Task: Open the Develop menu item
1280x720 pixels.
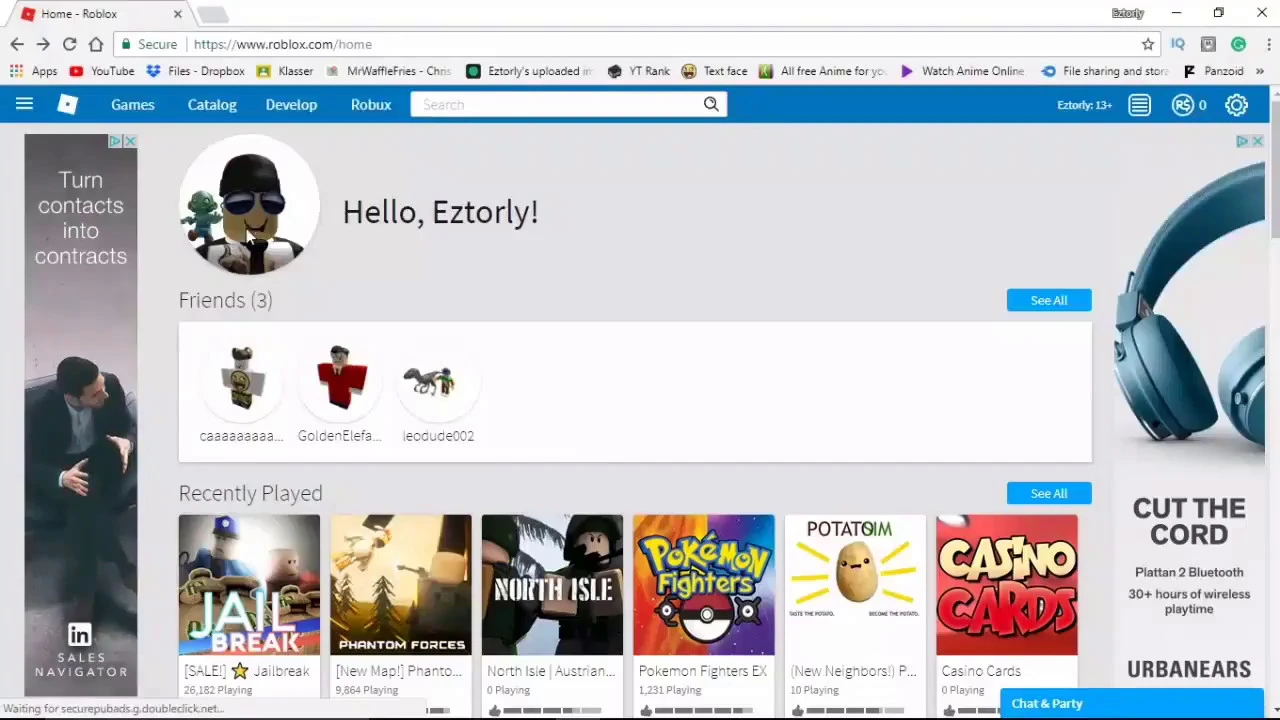Action: (291, 104)
